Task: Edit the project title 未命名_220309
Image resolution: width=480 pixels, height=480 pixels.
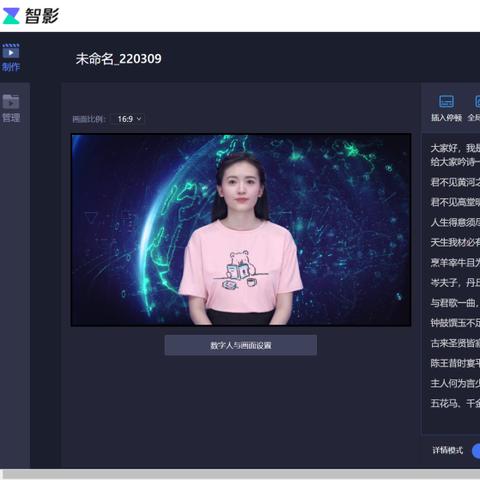Action: [118, 59]
